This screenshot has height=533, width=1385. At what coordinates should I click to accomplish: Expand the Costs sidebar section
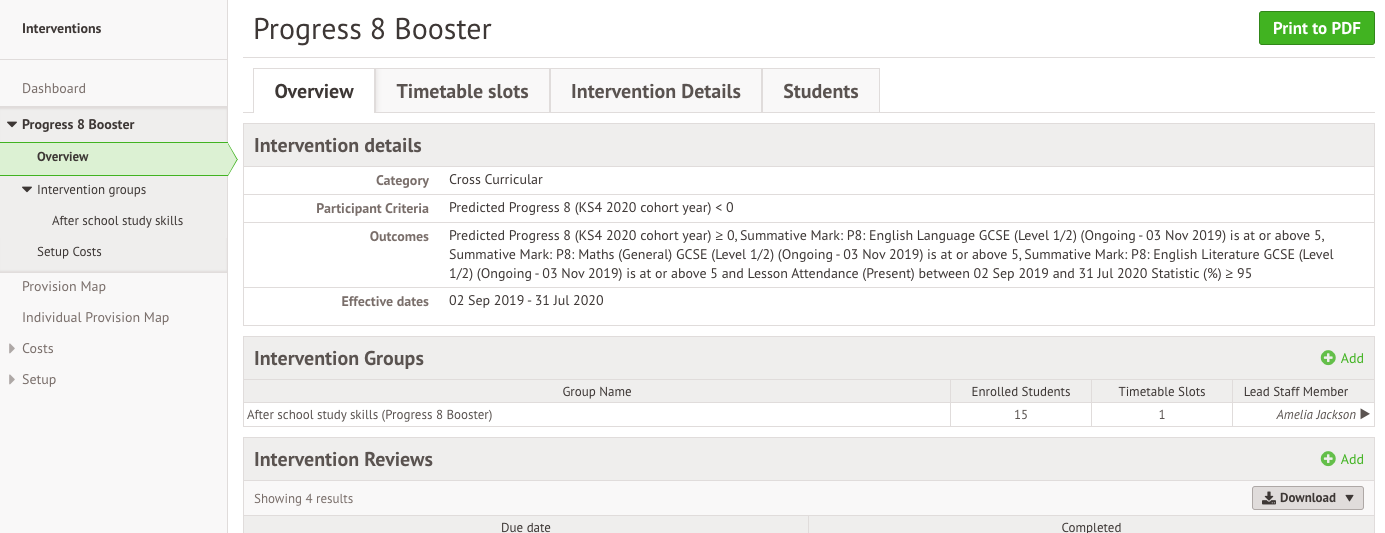pos(12,348)
